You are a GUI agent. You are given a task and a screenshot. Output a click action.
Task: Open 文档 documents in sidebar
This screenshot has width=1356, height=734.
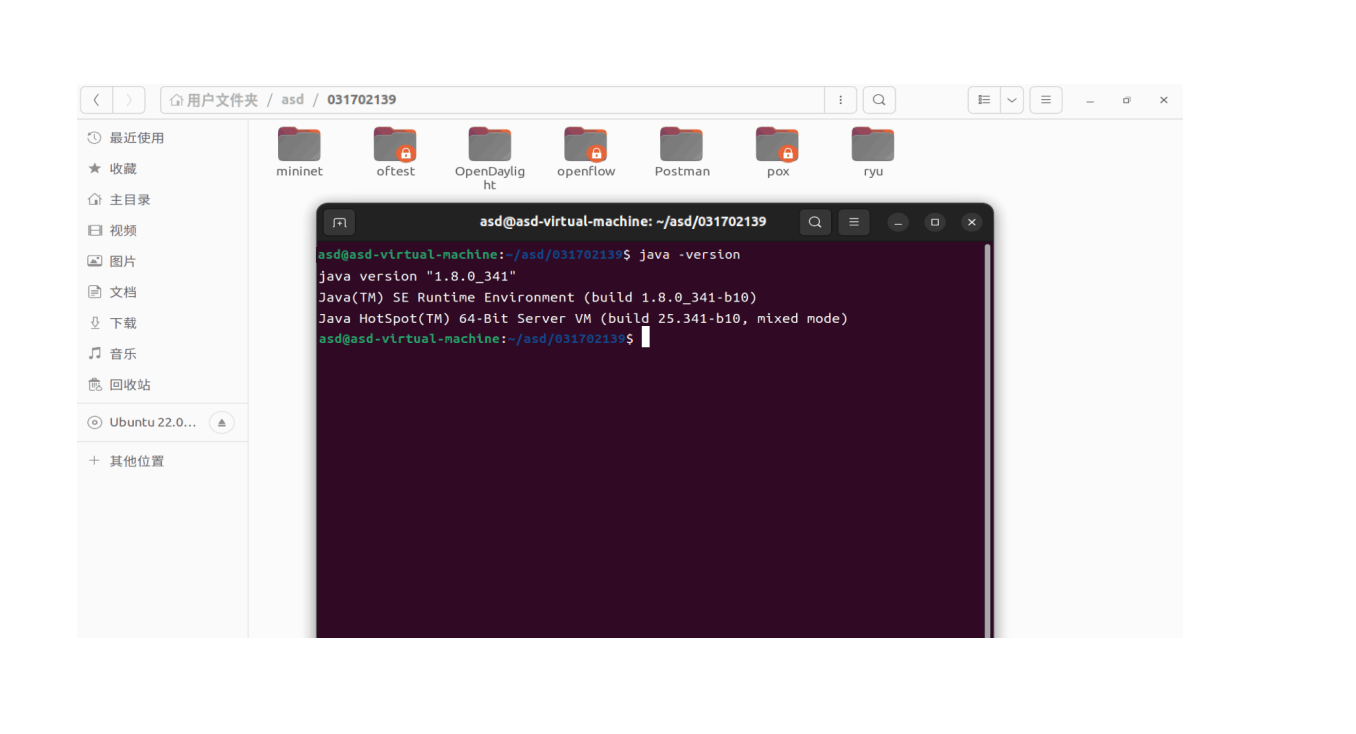(162, 292)
